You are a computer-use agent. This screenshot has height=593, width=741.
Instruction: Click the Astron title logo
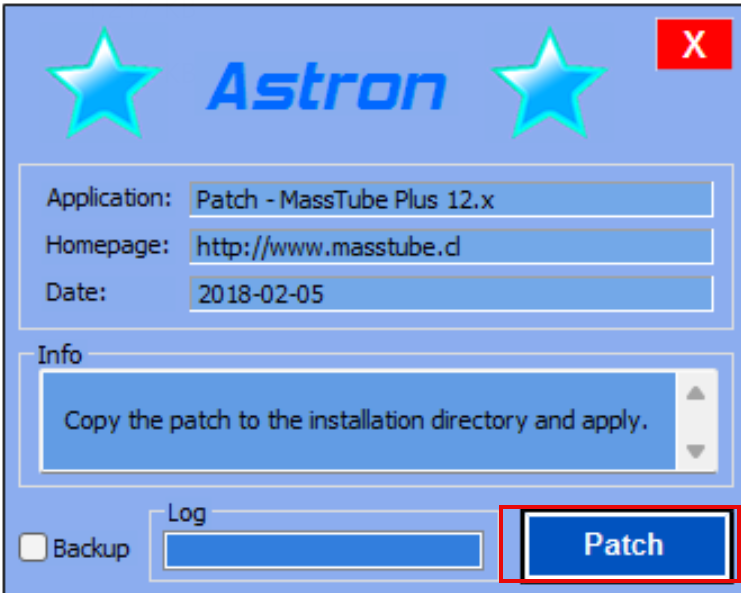(326, 86)
